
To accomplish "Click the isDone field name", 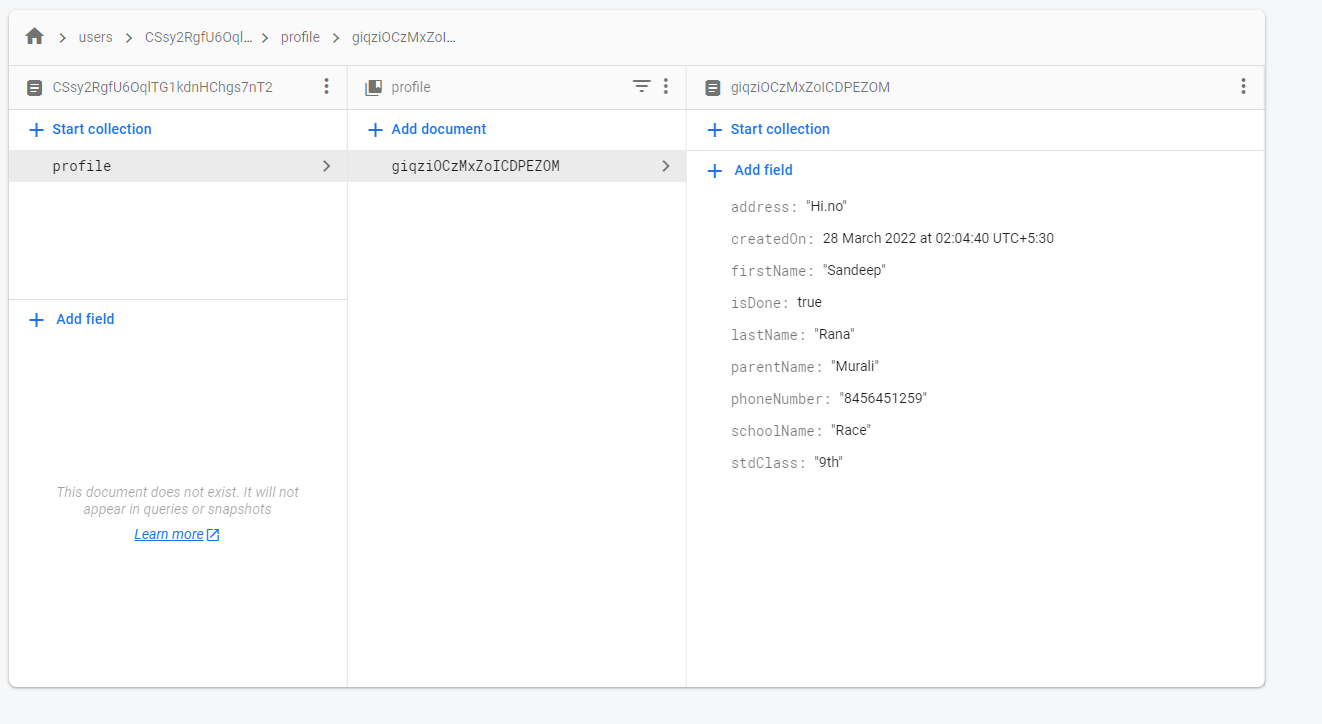I will pos(760,303).
